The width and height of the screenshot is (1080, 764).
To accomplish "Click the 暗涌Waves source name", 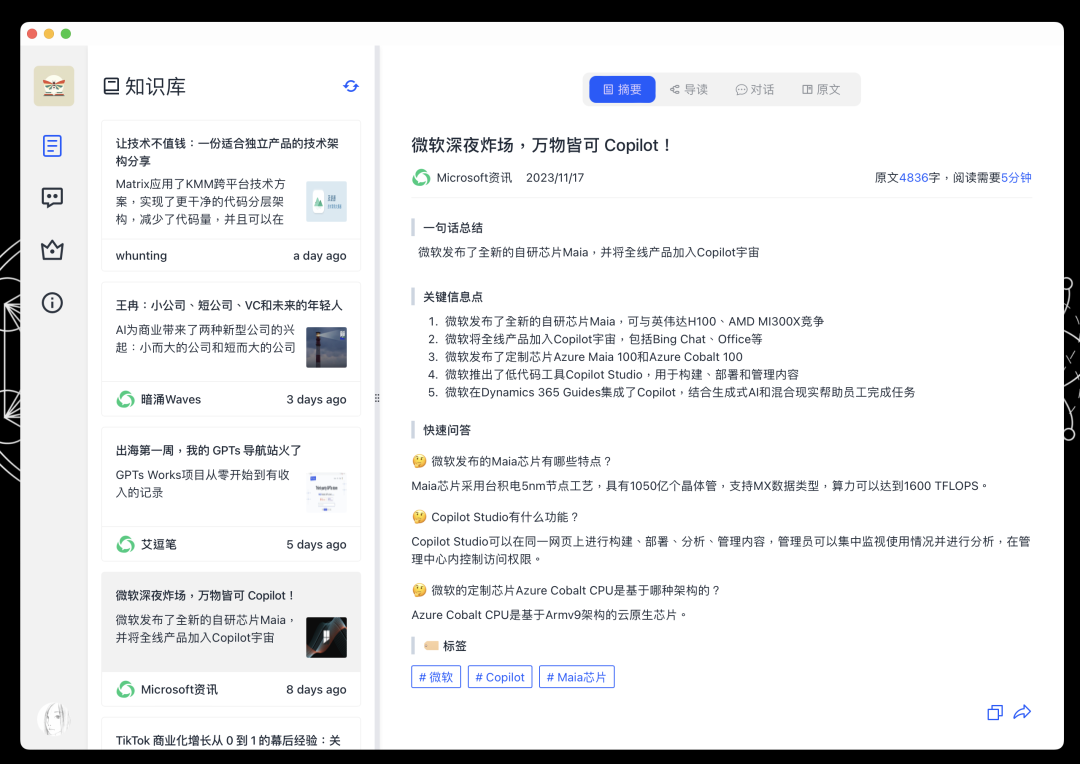I will (171, 400).
